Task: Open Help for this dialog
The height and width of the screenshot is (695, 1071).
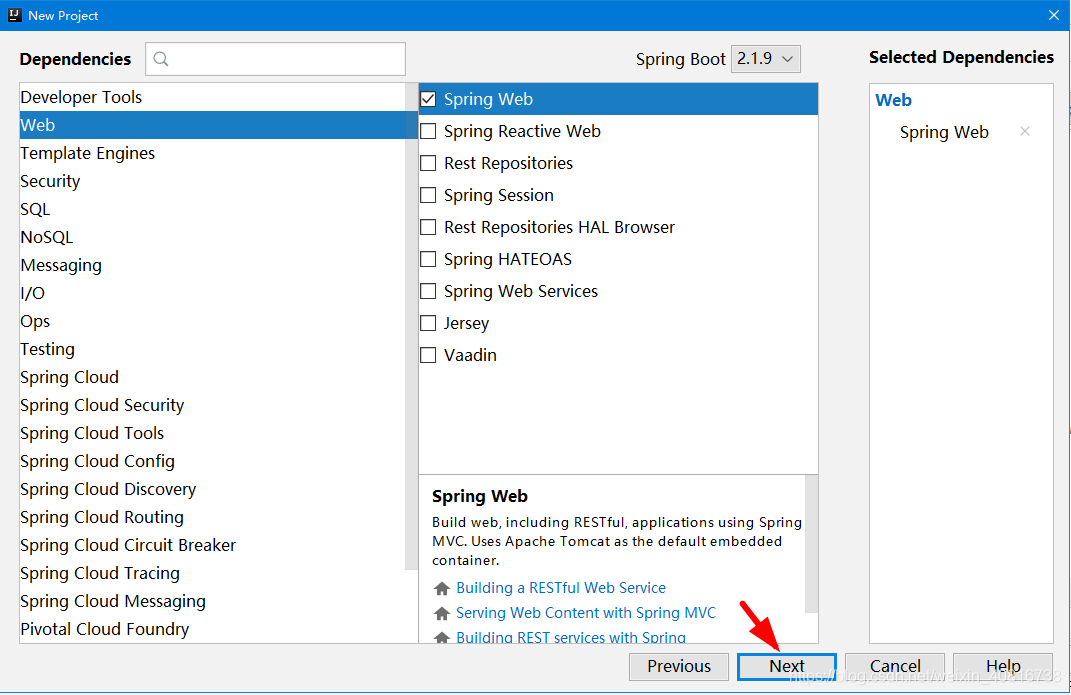Action: pyautogui.click(x=1003, y=666)
